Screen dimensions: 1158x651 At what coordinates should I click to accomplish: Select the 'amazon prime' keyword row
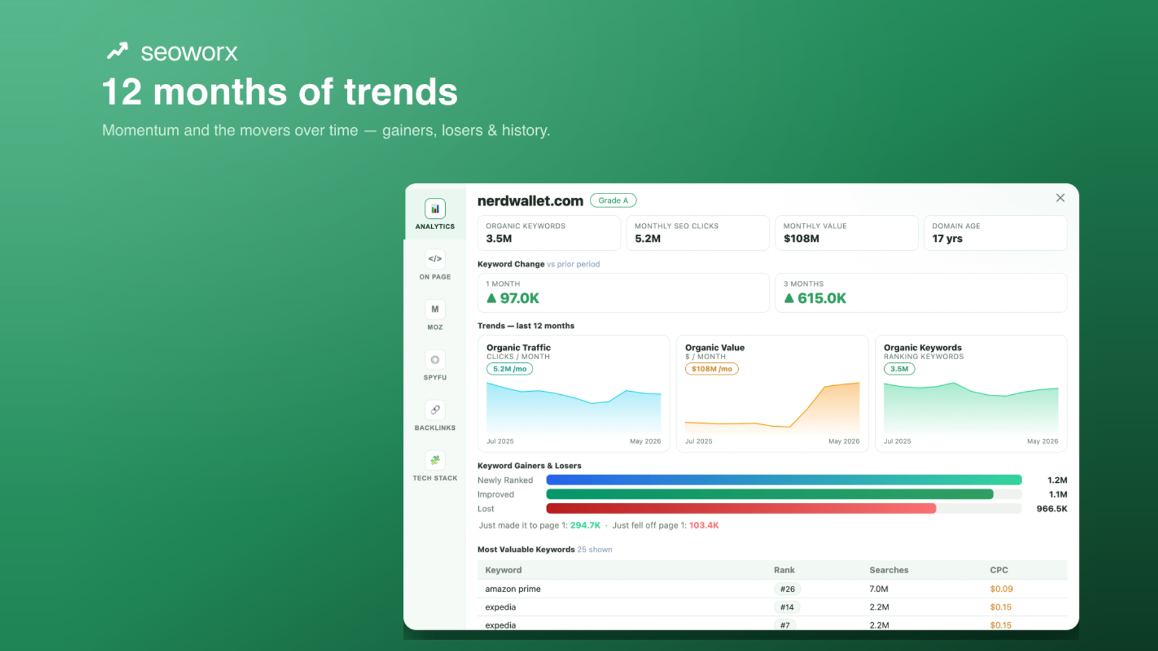[x=772, y=589]
